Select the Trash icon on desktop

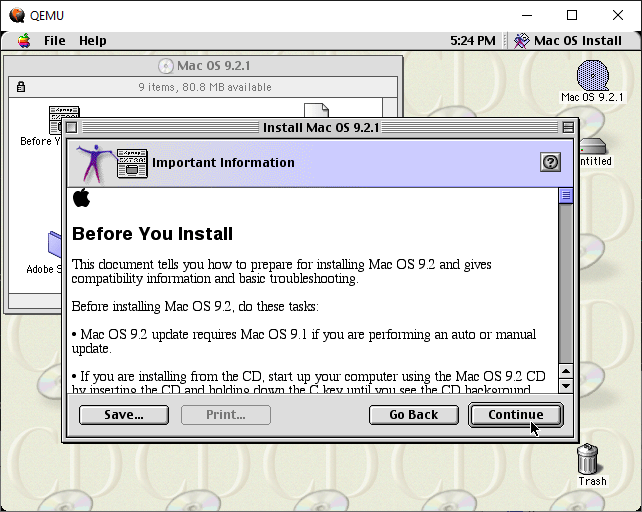(x=591, y=460)
